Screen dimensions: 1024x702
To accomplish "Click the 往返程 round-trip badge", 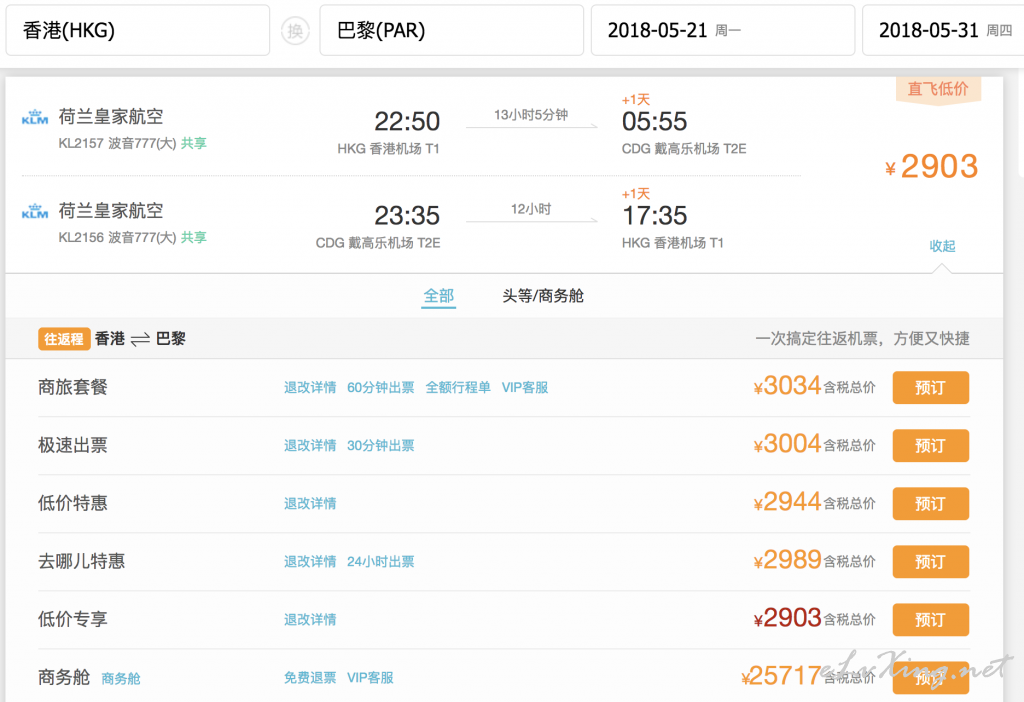I will [x=64, y=339].
